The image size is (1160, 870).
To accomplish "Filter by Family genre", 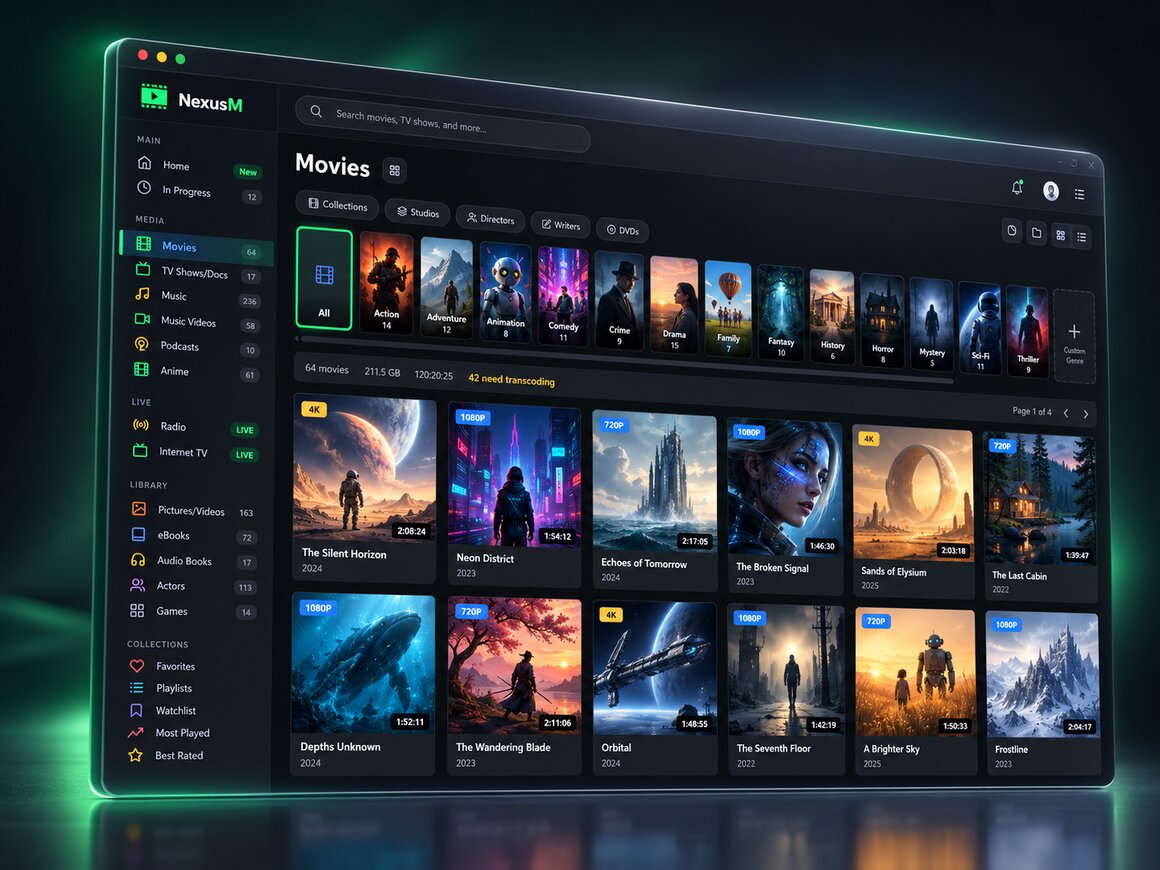I will 728,309.
